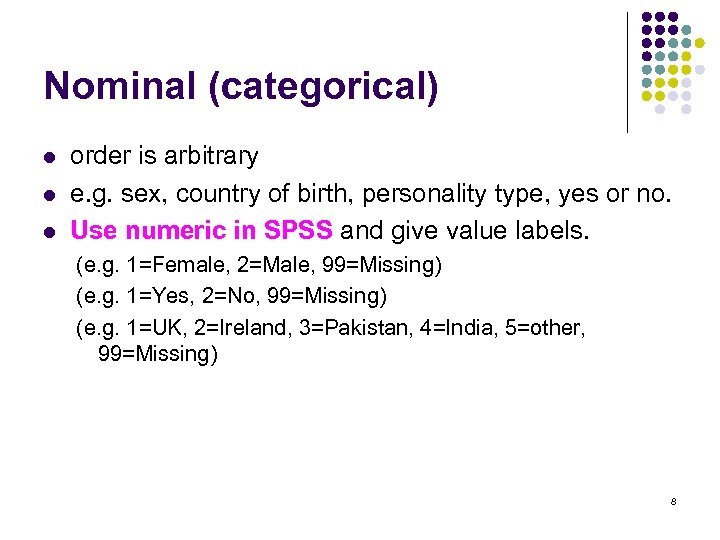Select the "1=Yes, 2=No, 99=Missing" example line

pyautogui.click(x=232, y=296)
